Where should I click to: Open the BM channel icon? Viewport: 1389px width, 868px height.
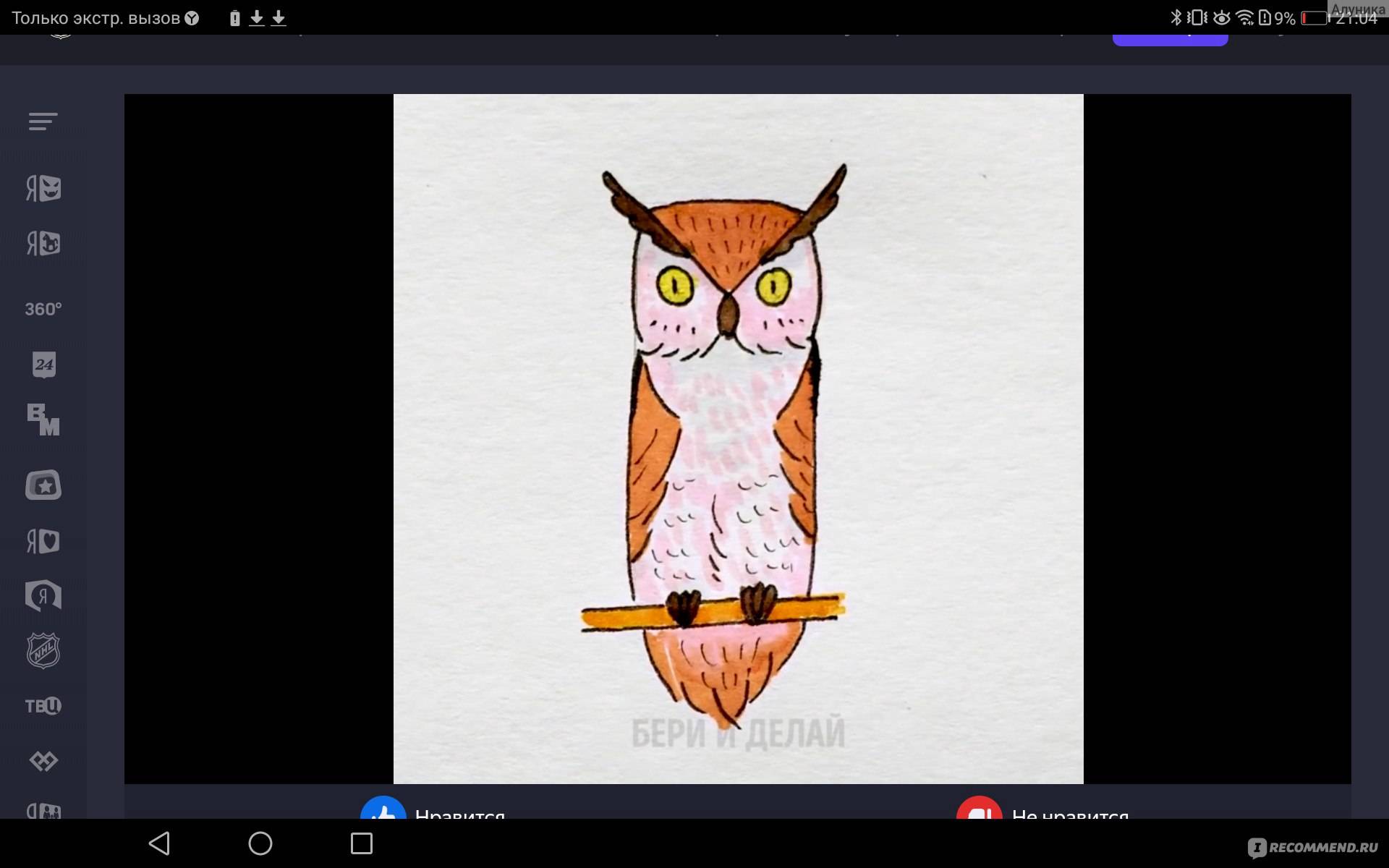[x=43, y=420]
